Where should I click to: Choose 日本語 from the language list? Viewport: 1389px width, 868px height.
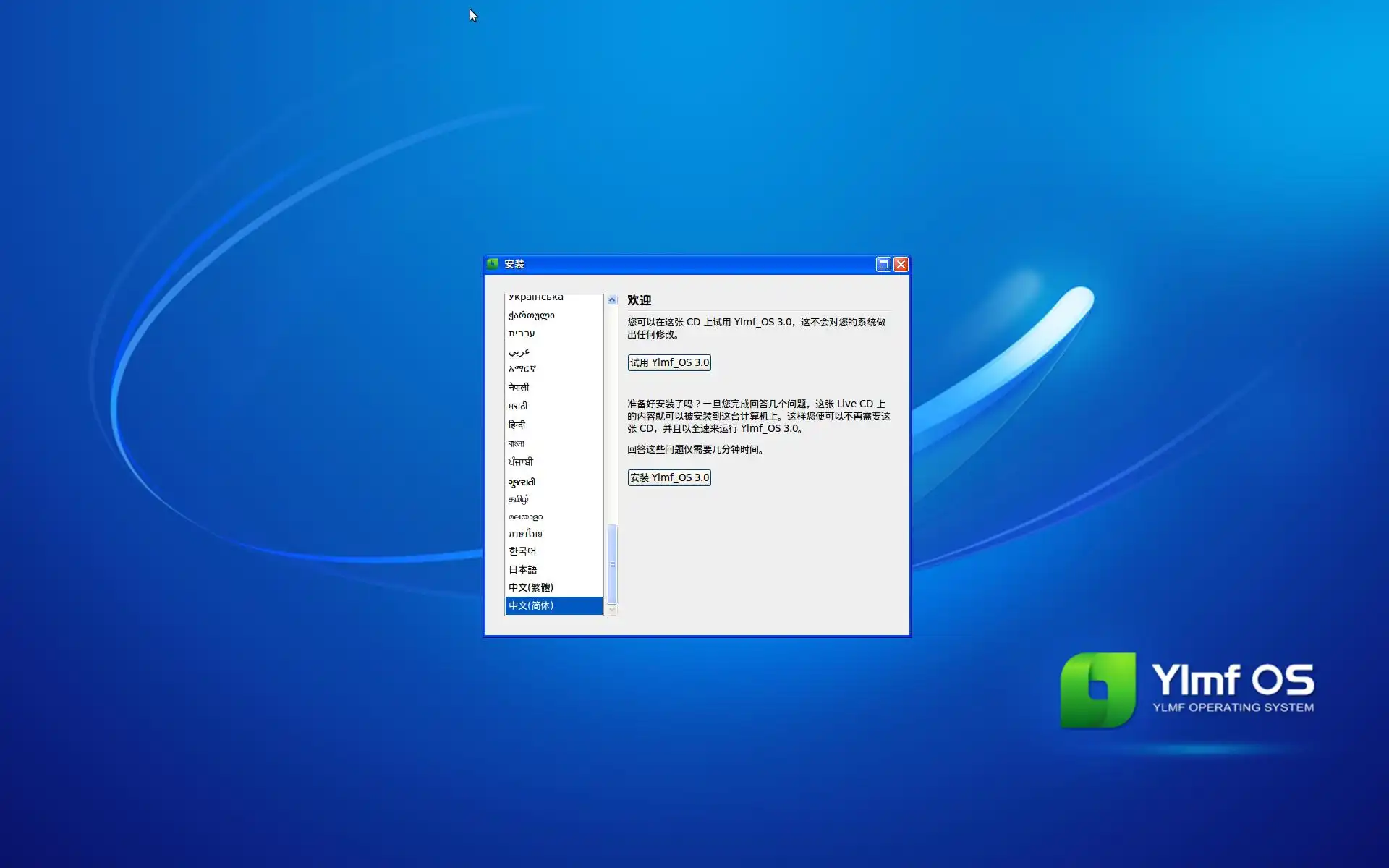pyautogui.click(x=523, y=569)
